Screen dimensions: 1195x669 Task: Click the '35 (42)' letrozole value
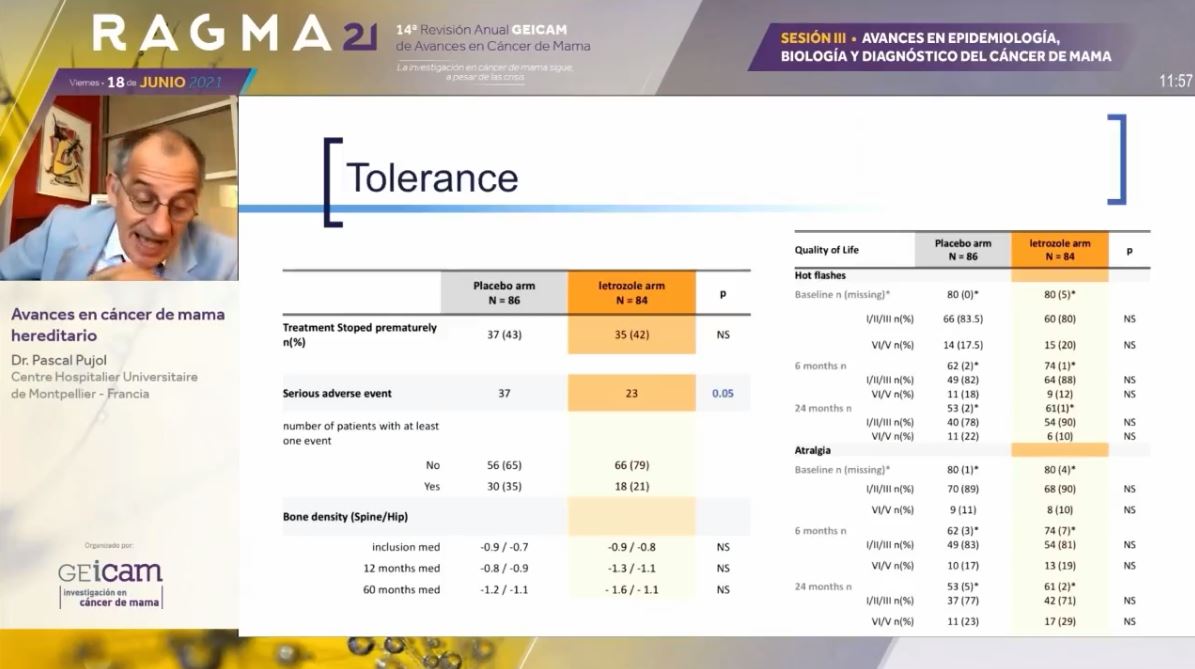[x=631, y=334]
